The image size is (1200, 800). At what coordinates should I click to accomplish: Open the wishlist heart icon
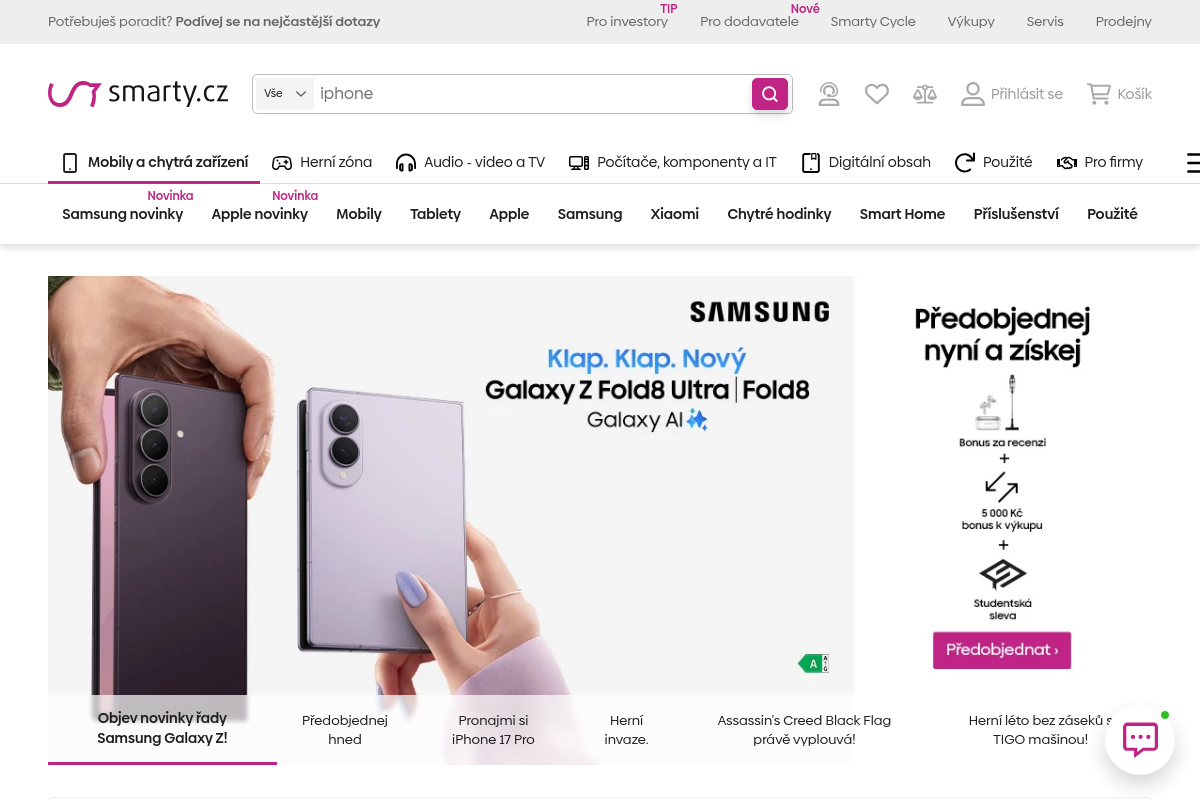pos(877,94)
